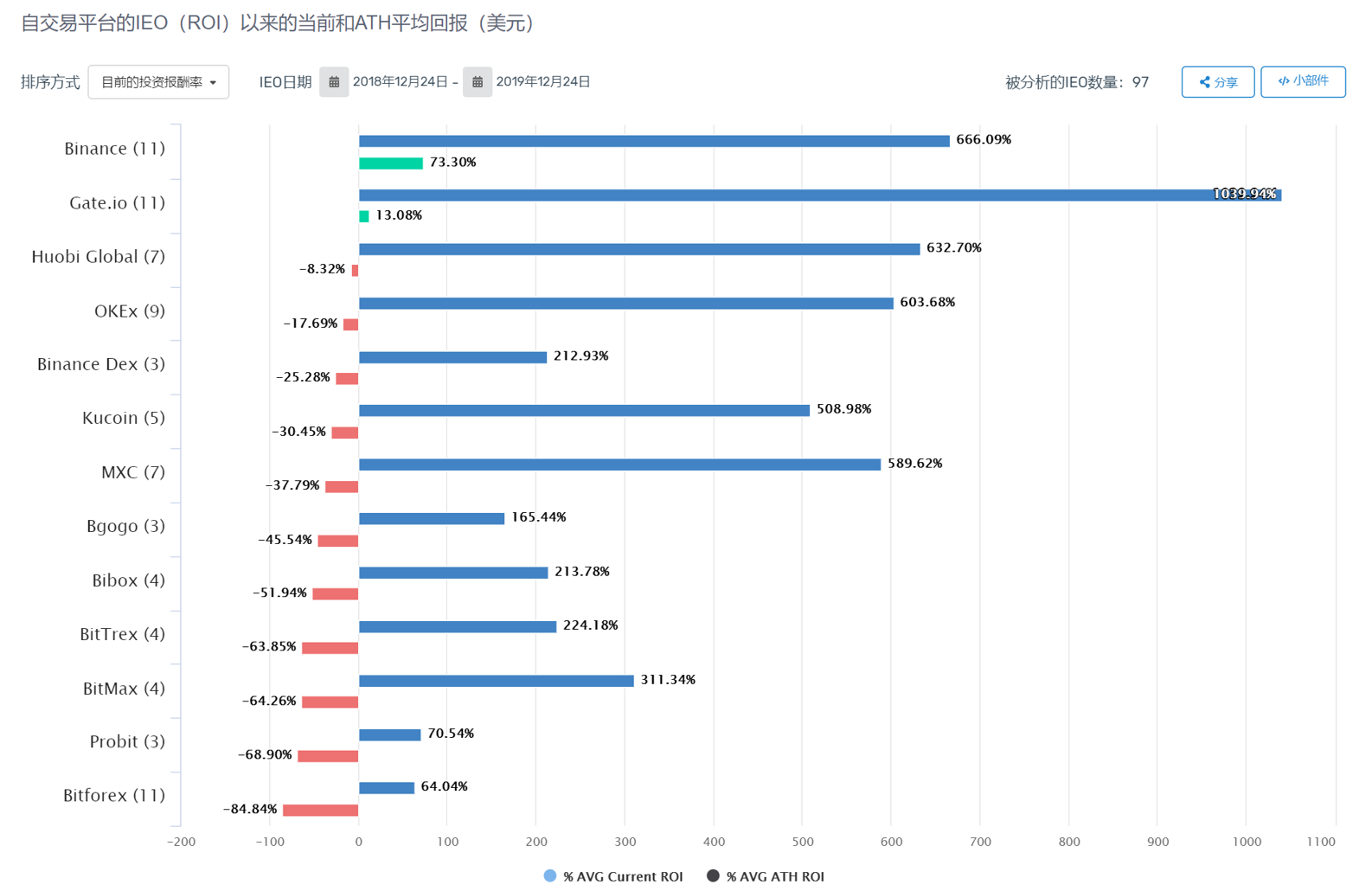Click the Bitforex 64.04% bar
1372x891 pixels.
point(387,788)
